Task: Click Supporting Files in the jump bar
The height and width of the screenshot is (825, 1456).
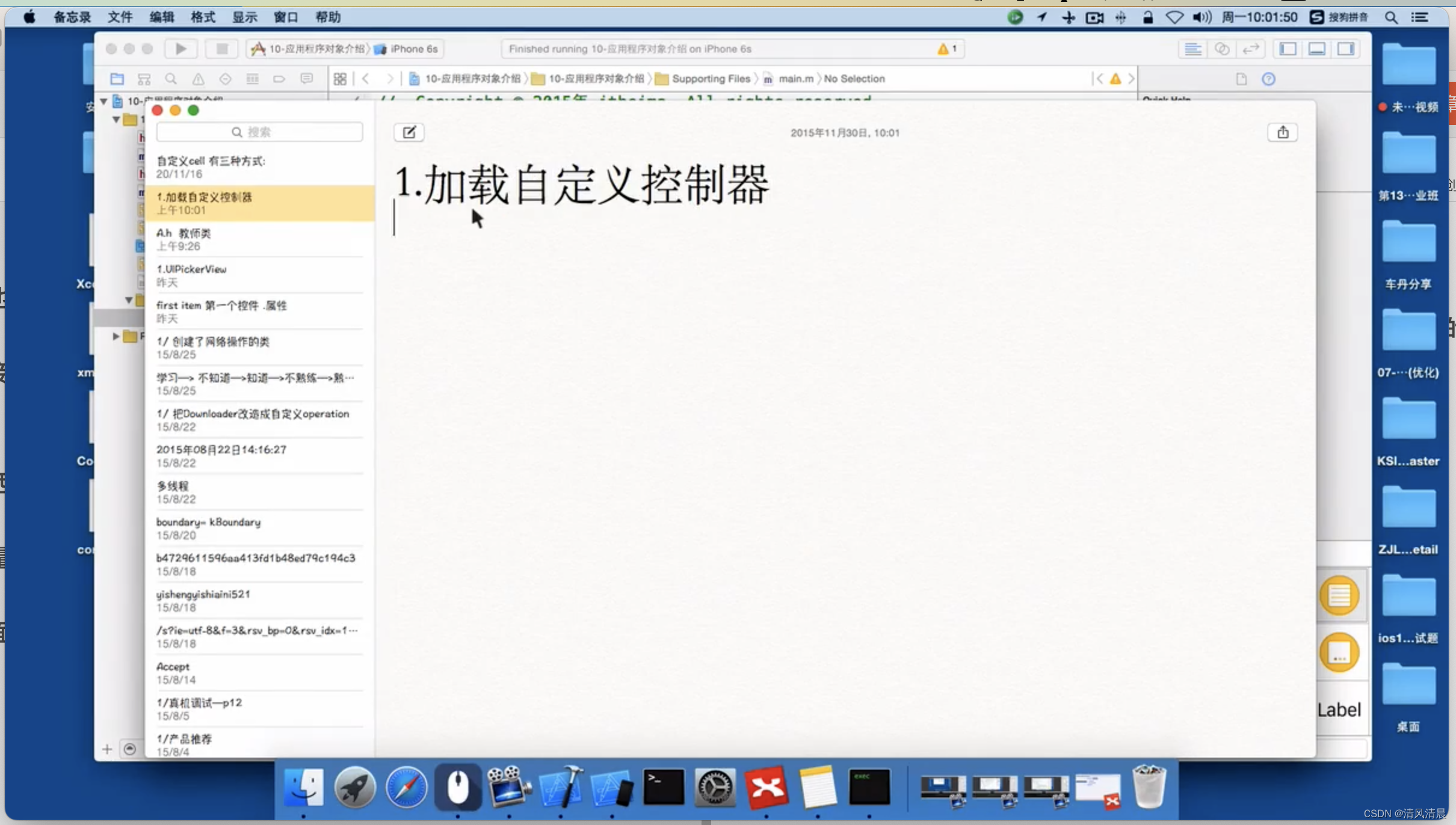Action: [x=703, y=79]
